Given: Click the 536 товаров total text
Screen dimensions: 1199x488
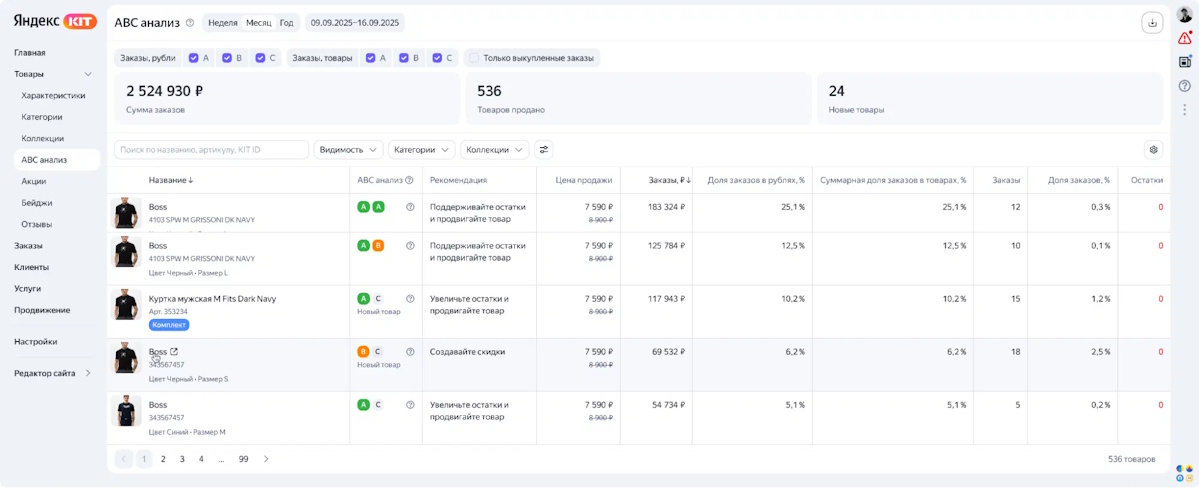Looking at the screenshot, I should tap(1131, 459).
